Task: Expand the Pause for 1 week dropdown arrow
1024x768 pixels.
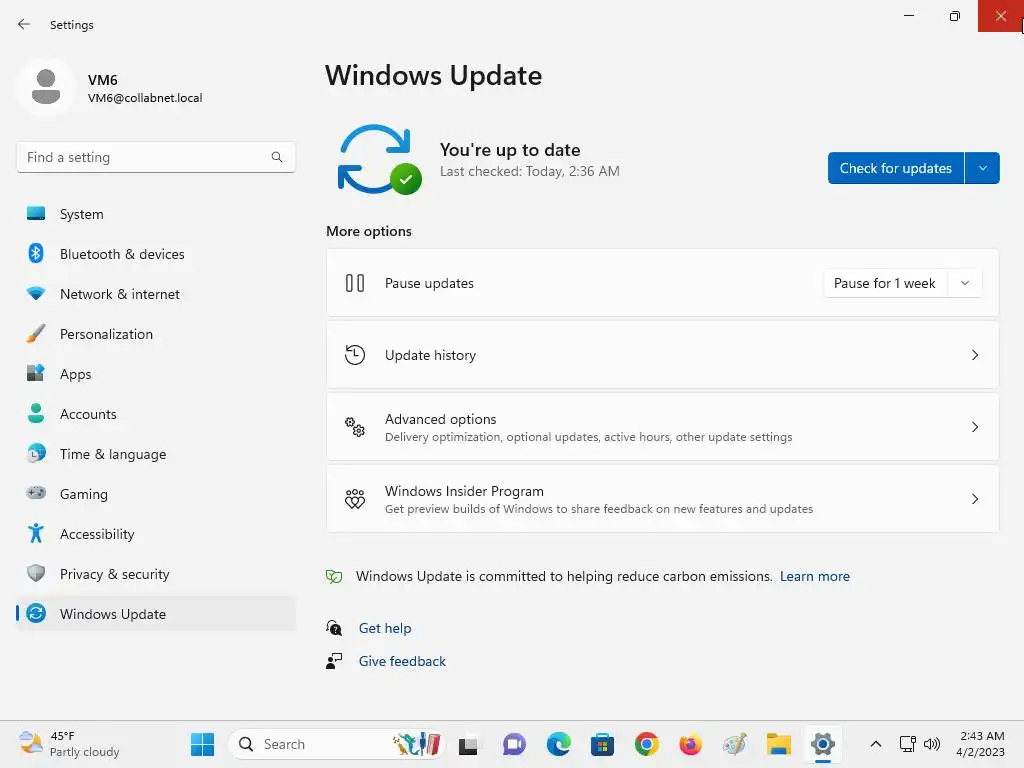Action: point(965,283)
